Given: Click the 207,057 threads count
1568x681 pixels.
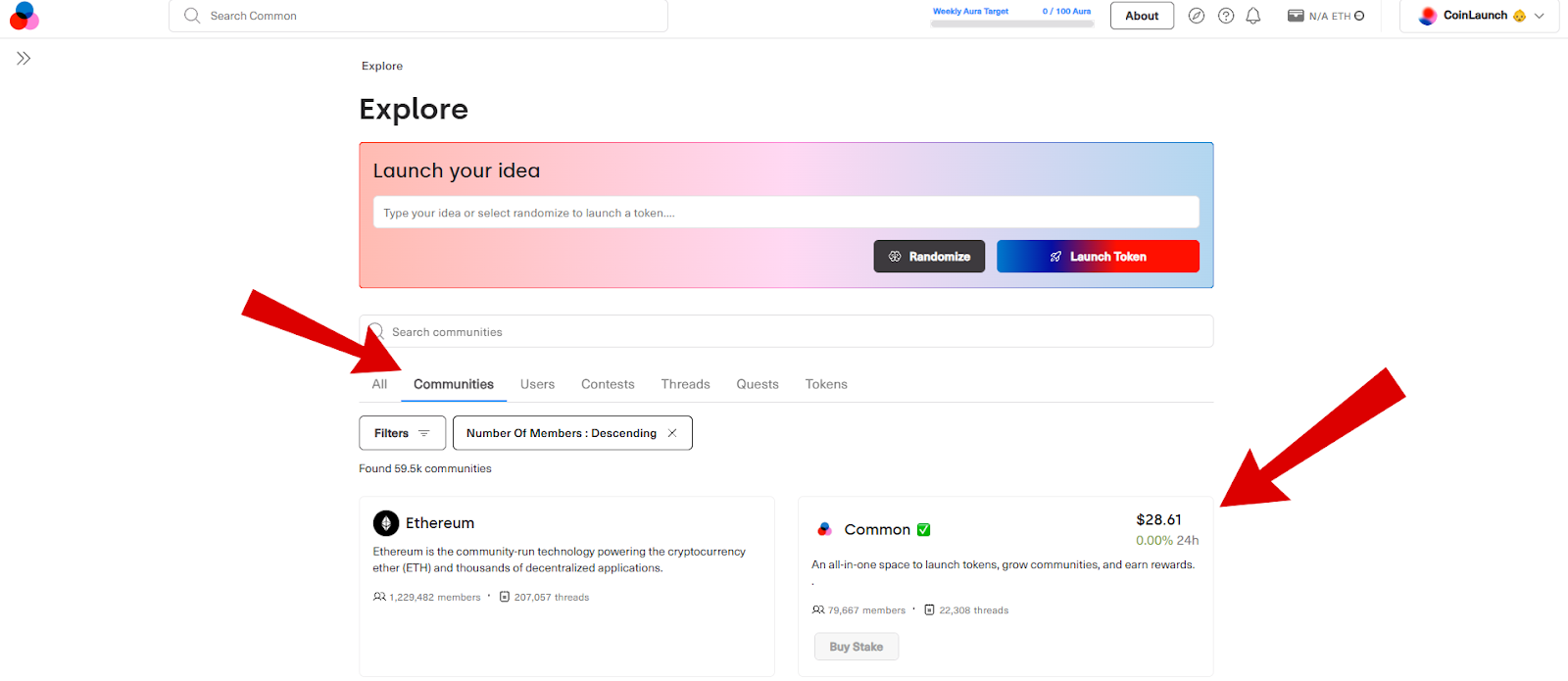Looking at the screenshot, I should (552, 597).
